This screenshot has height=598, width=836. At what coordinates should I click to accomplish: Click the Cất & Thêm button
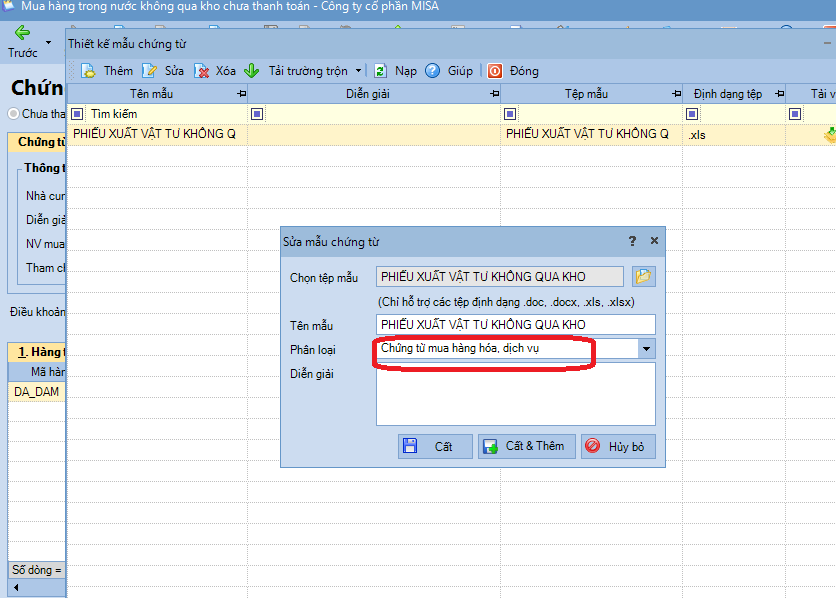pyautogui.click(x=527, y=446)
